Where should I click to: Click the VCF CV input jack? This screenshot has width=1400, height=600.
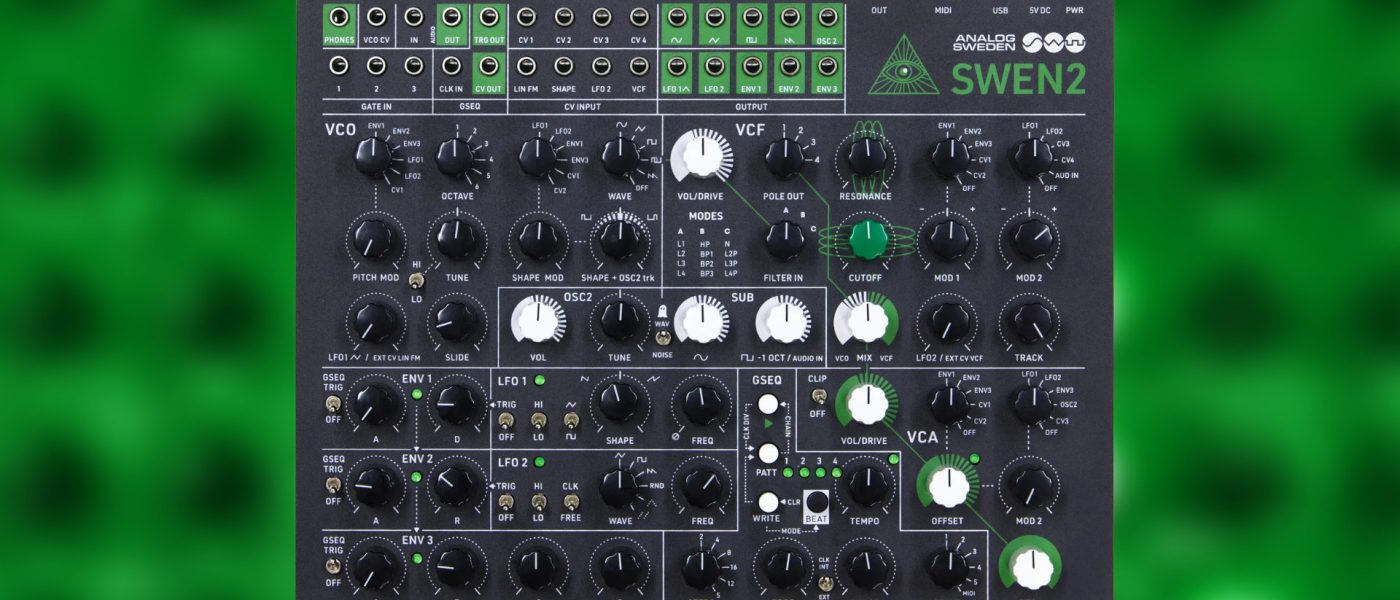[638, 66]
